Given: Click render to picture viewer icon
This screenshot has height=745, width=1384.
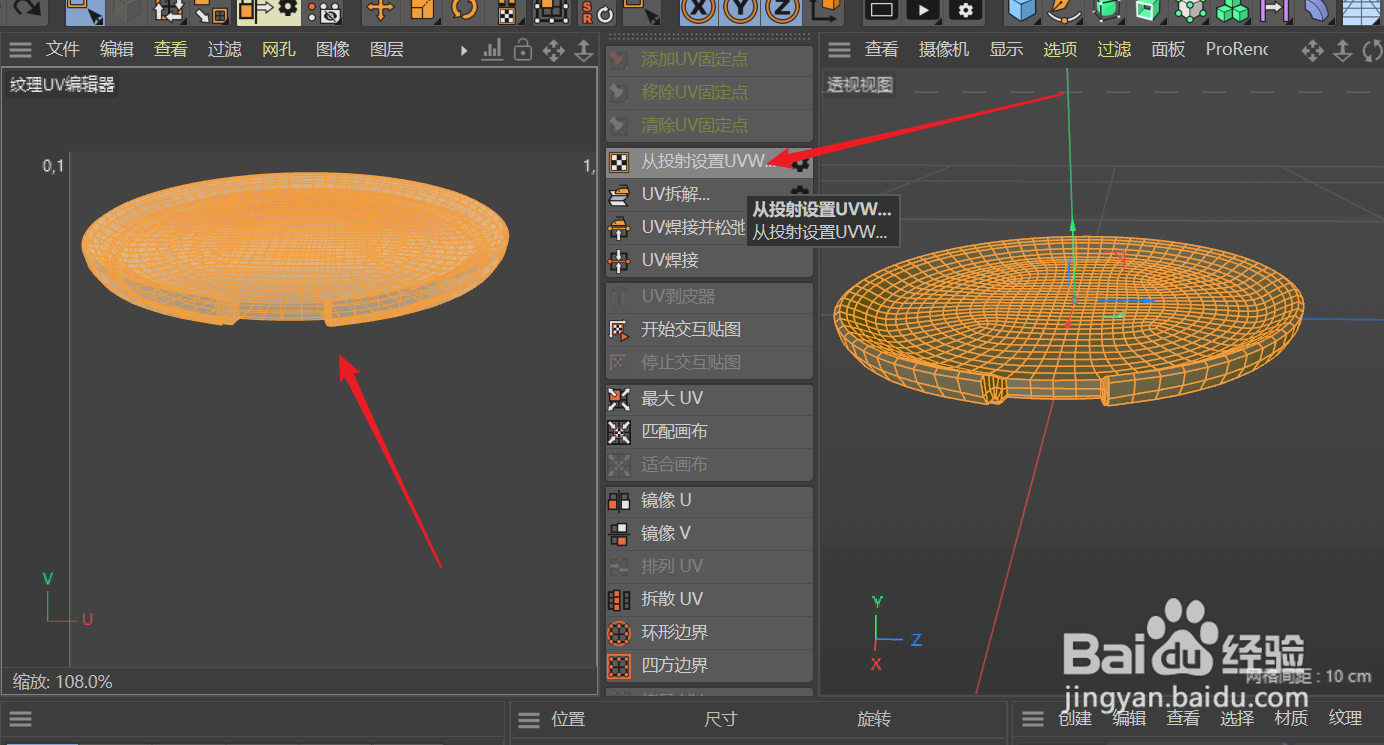Looking at the screenshot, I should click(924, 11).
